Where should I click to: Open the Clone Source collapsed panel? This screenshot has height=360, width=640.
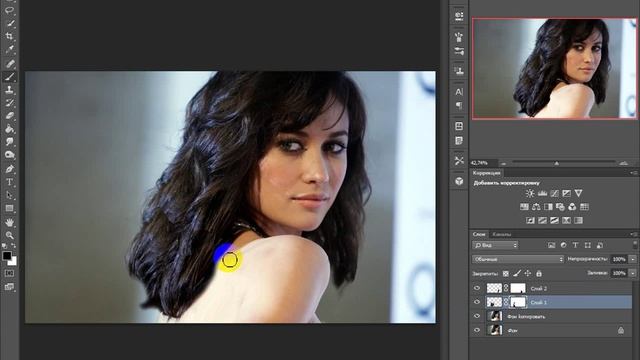point(459,70)
